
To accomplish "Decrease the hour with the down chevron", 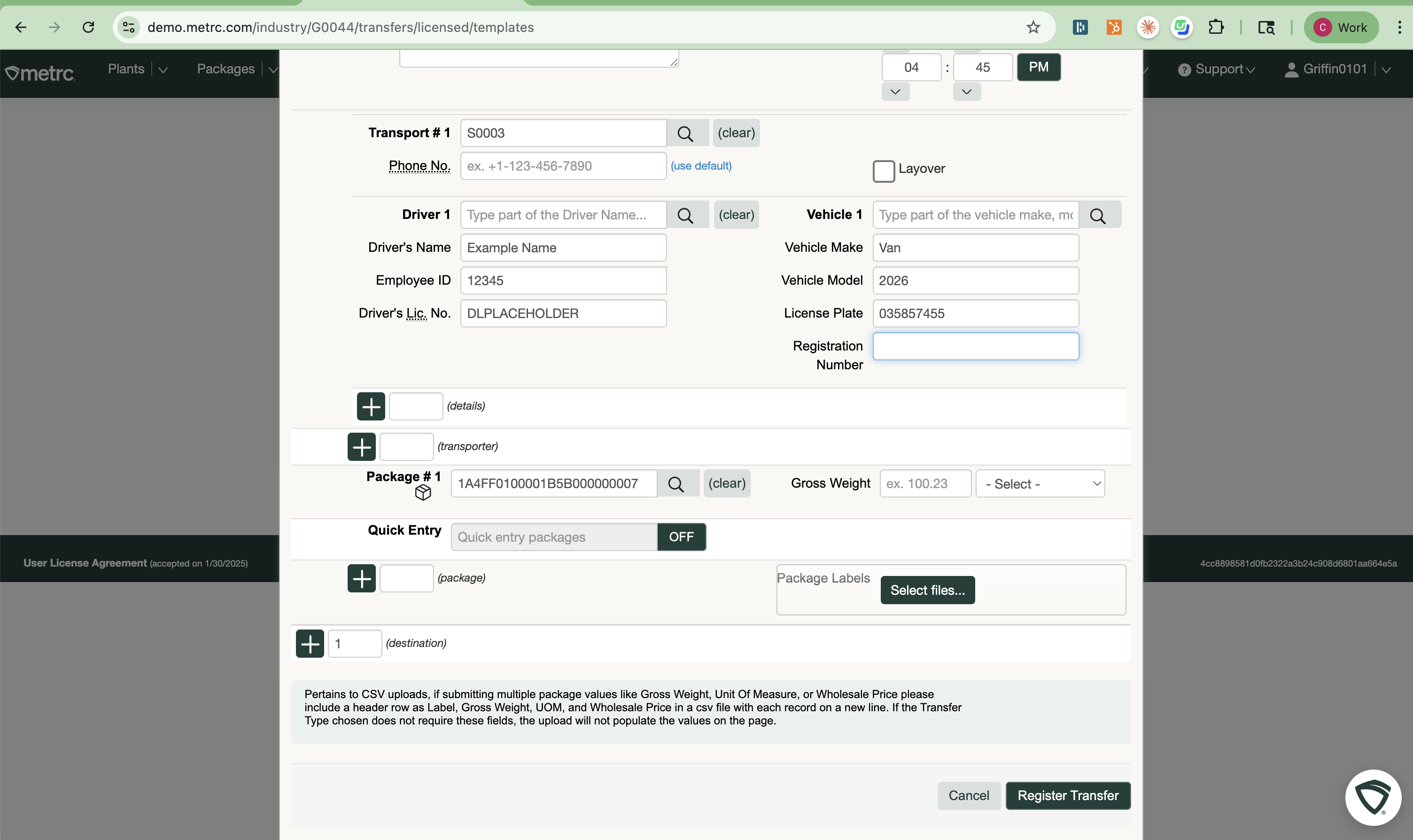I will [895, 92].
